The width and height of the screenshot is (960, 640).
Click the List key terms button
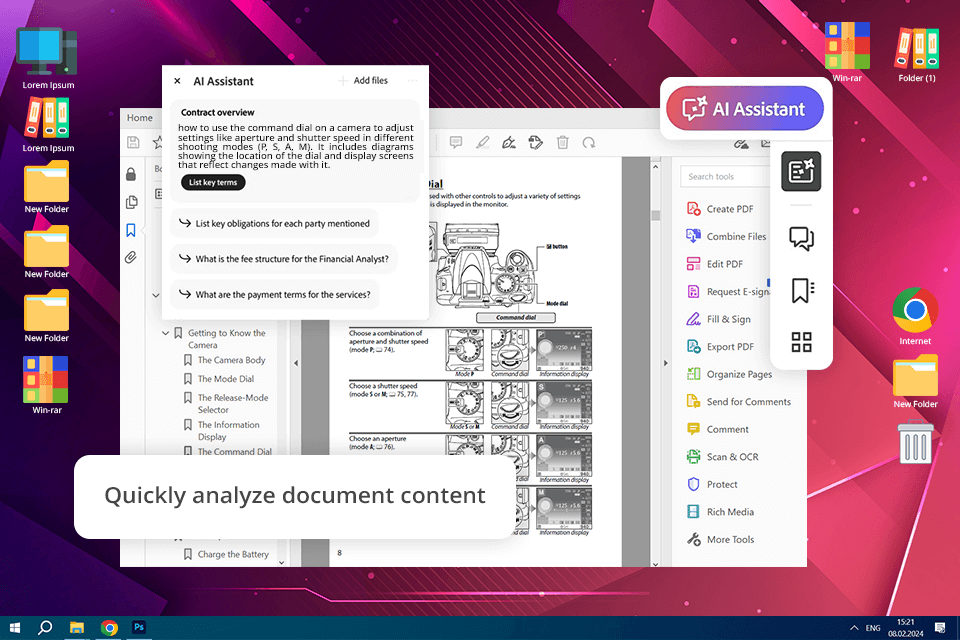[x=213, y=183]
